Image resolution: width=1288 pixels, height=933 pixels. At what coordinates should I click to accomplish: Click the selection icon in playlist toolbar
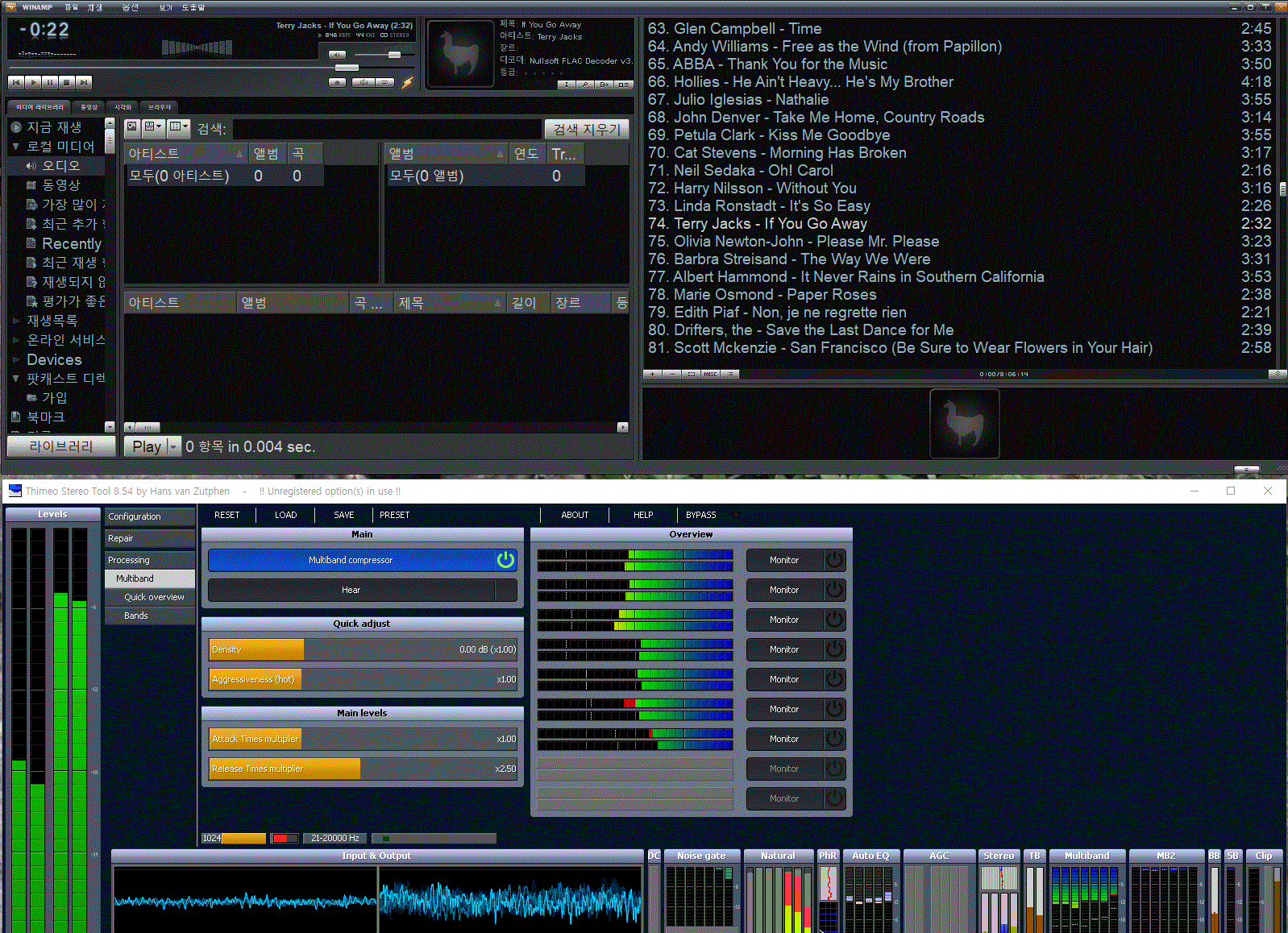[x=691, y=374]
